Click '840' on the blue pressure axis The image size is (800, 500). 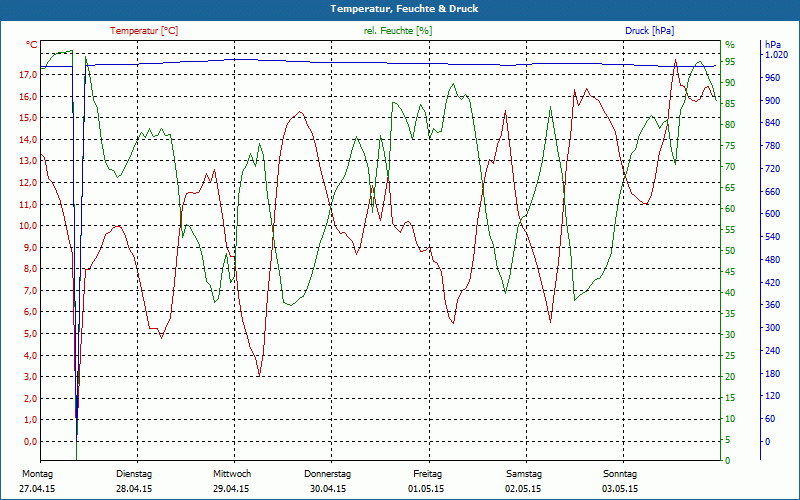tap(772, 123)
